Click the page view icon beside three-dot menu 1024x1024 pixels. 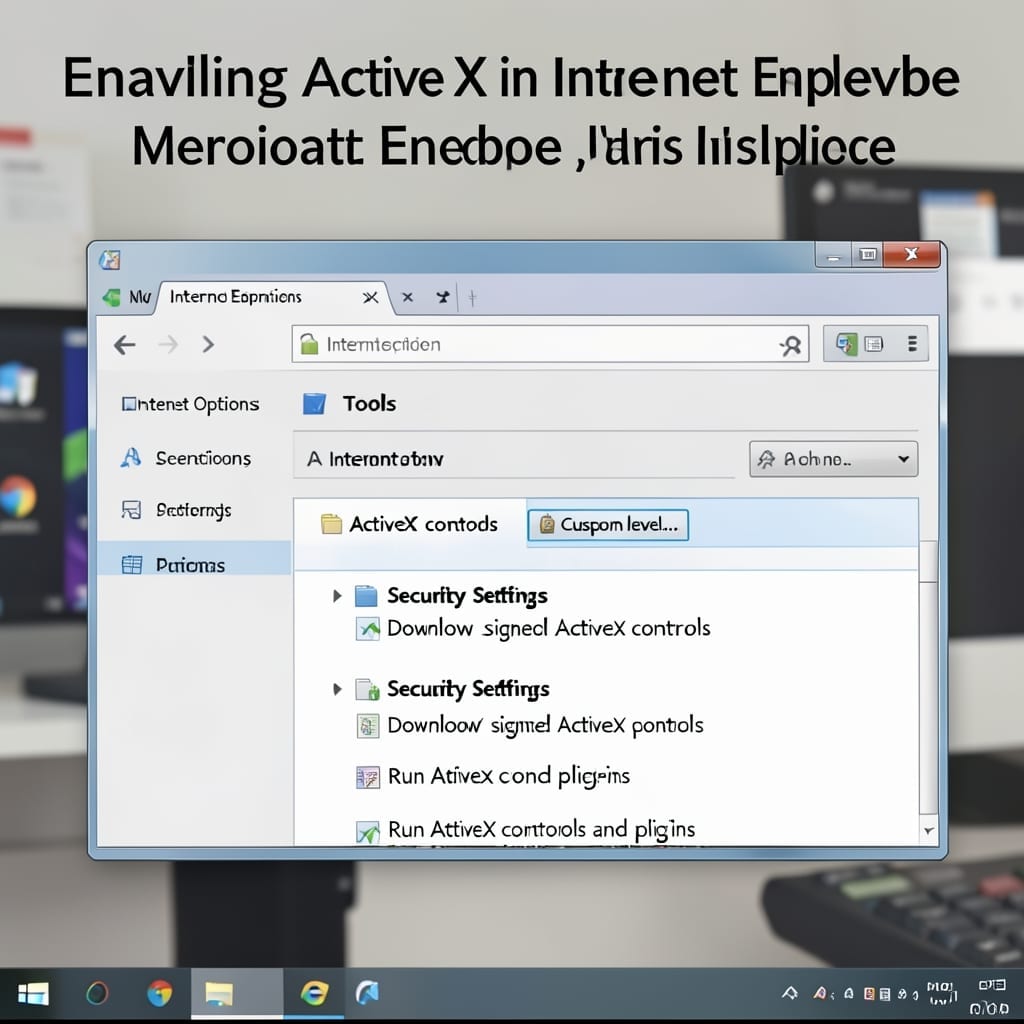pos(874,344)
